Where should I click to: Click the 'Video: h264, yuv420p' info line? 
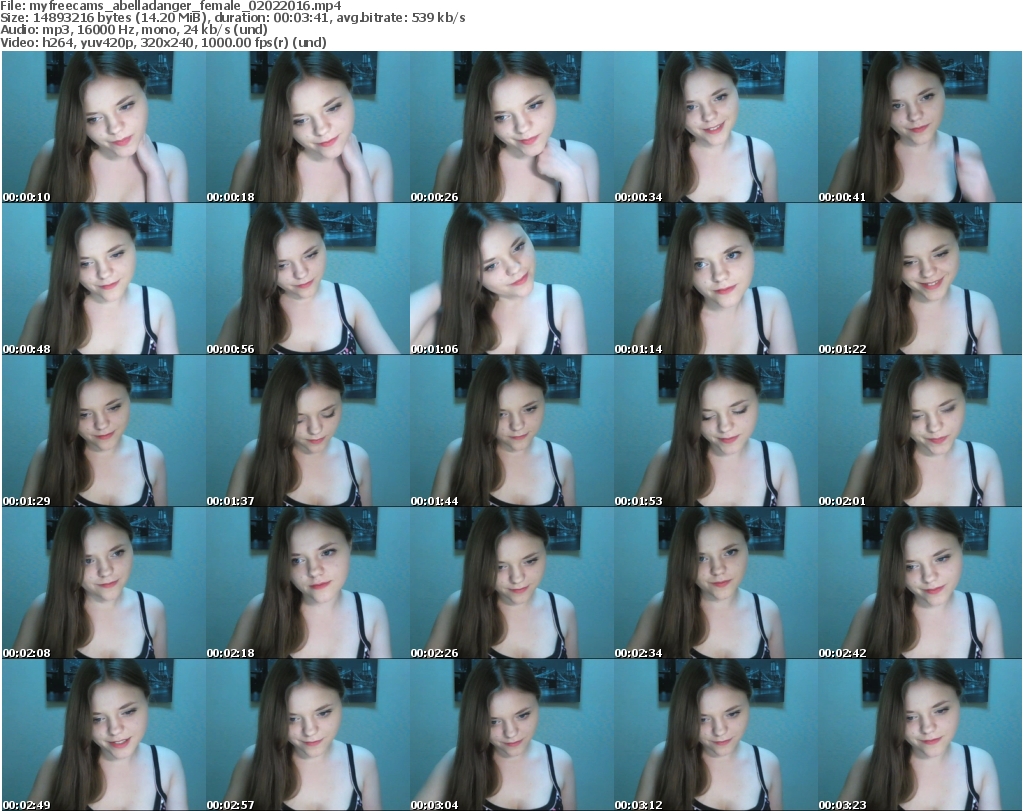click(x=163, y=42)
